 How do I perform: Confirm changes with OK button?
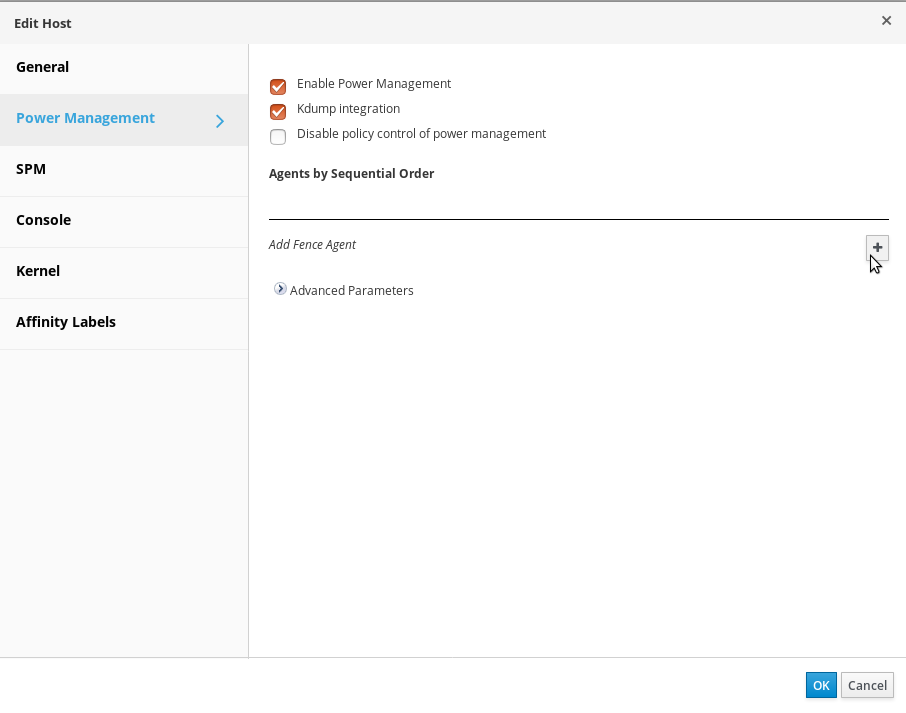click(821, 685)
